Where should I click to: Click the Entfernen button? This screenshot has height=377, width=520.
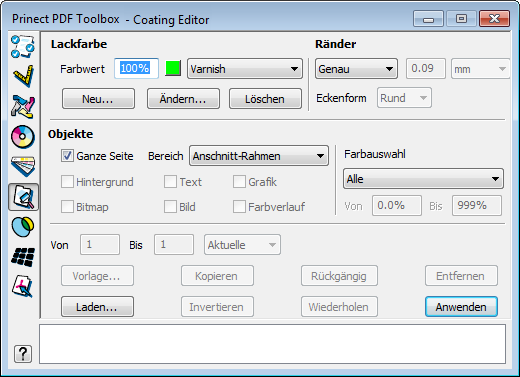point(461,276)
